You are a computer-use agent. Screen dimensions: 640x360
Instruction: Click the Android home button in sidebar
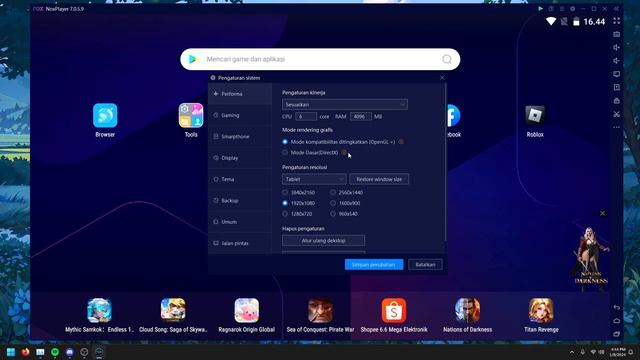click(616, 321)
